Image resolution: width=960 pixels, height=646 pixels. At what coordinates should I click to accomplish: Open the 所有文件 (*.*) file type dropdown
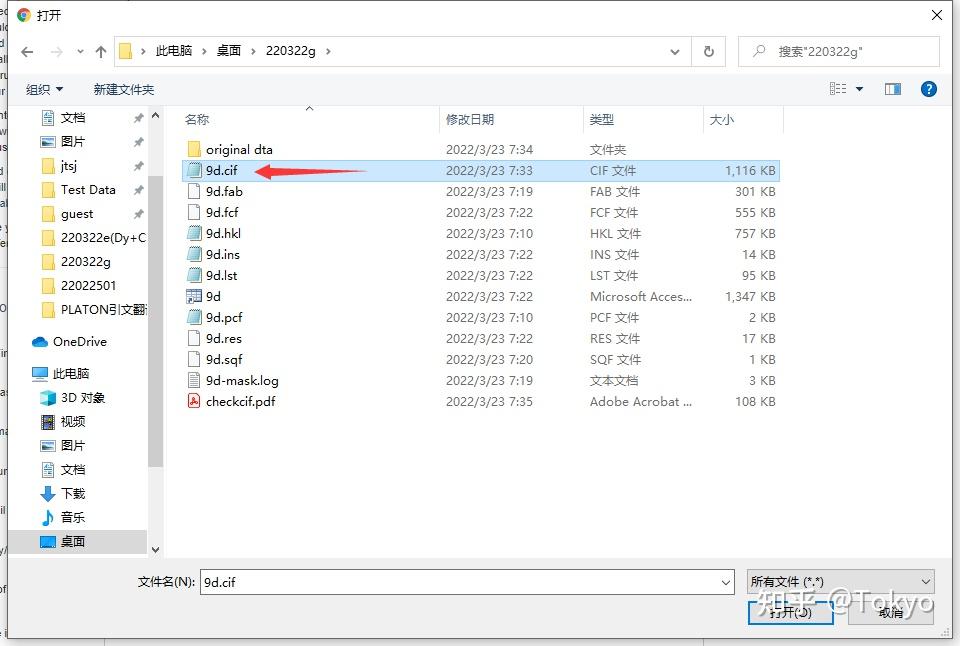840,581
